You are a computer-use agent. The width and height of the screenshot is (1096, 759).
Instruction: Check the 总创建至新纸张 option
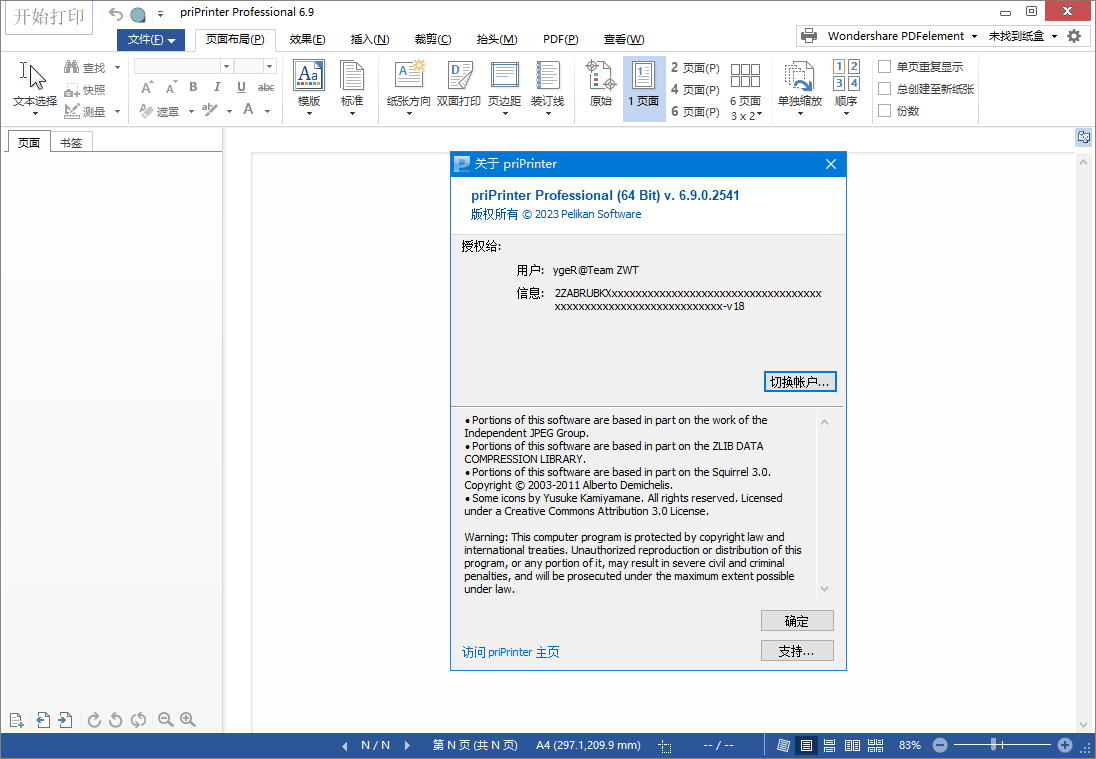coord(884,89)
